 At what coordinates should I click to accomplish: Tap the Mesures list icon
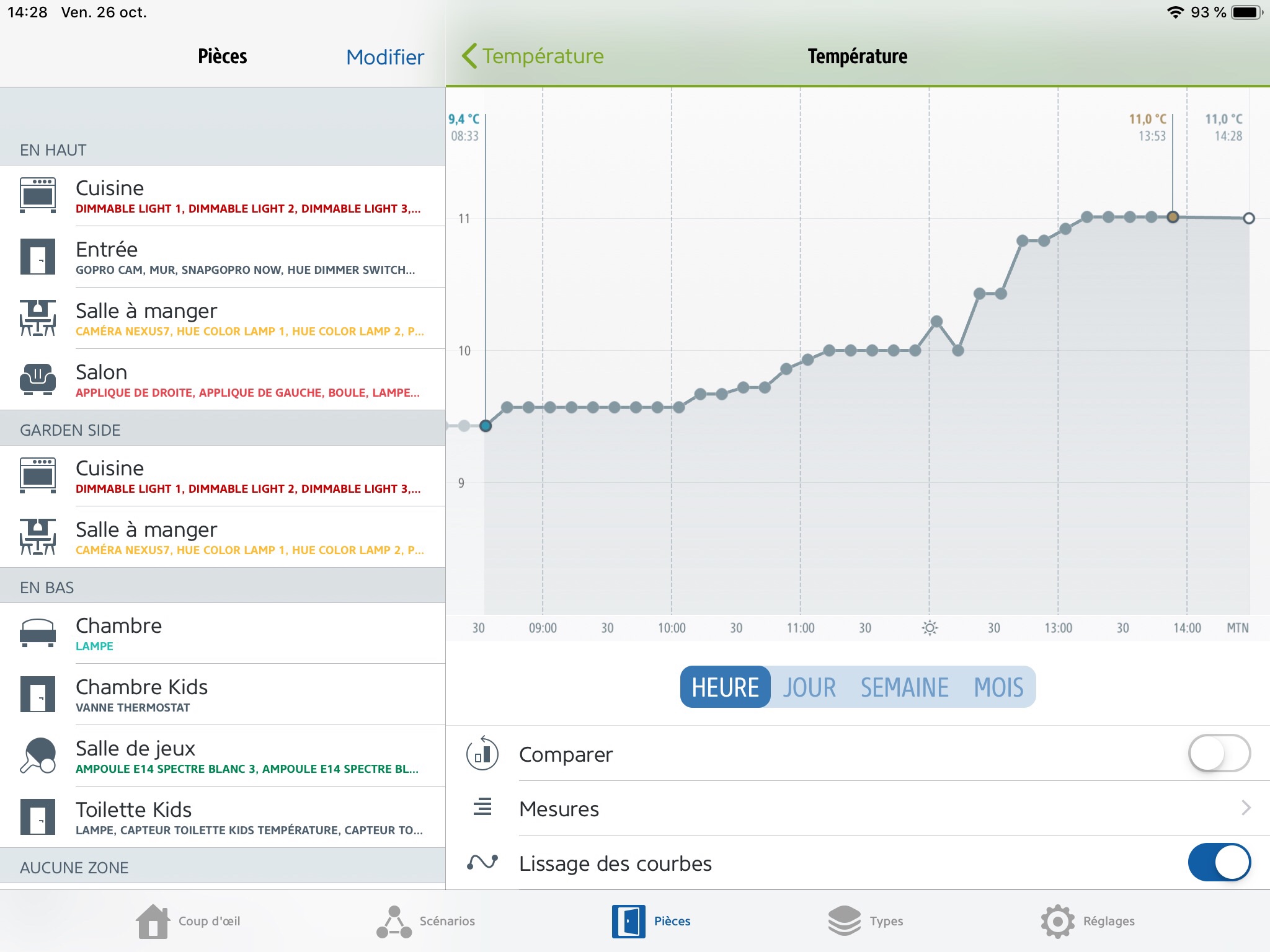pos(482,807)
